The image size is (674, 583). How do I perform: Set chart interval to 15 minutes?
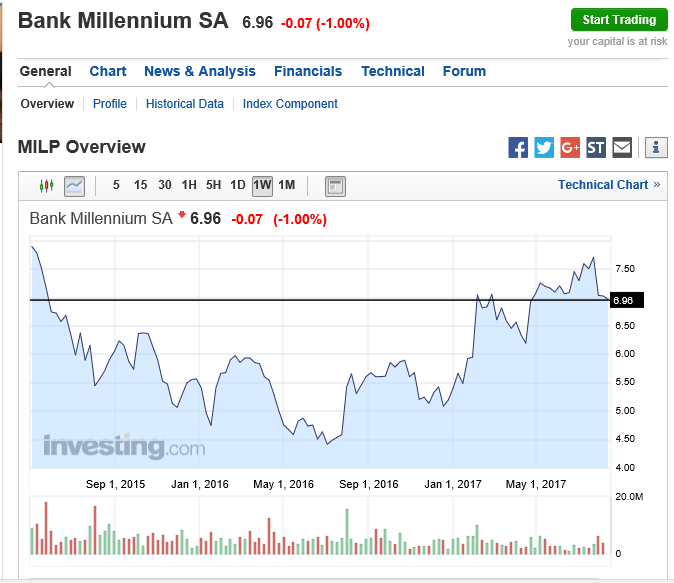point(141,185)
